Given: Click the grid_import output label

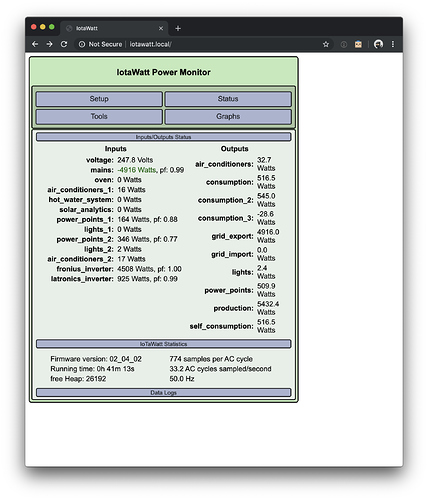Looking at the screenshot, I should pos(232,254).
